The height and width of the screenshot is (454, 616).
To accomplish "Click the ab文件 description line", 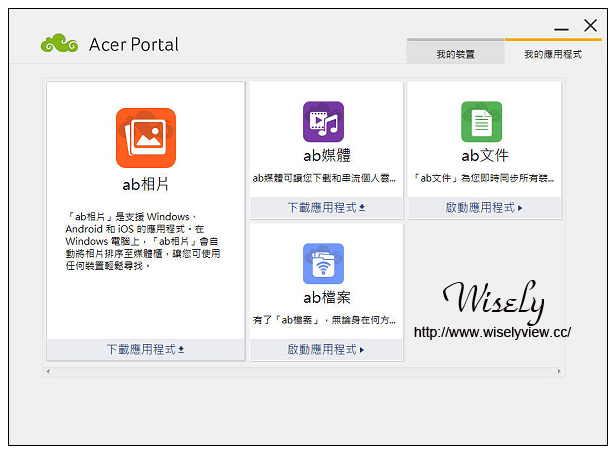I will click(x=484, y=178).
